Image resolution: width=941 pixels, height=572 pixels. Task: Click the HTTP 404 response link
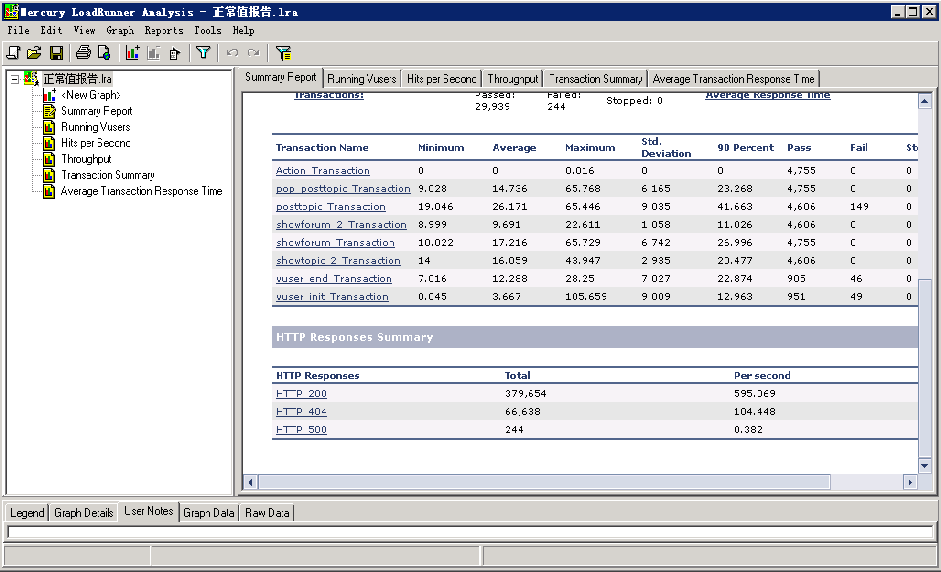(301, 412)
